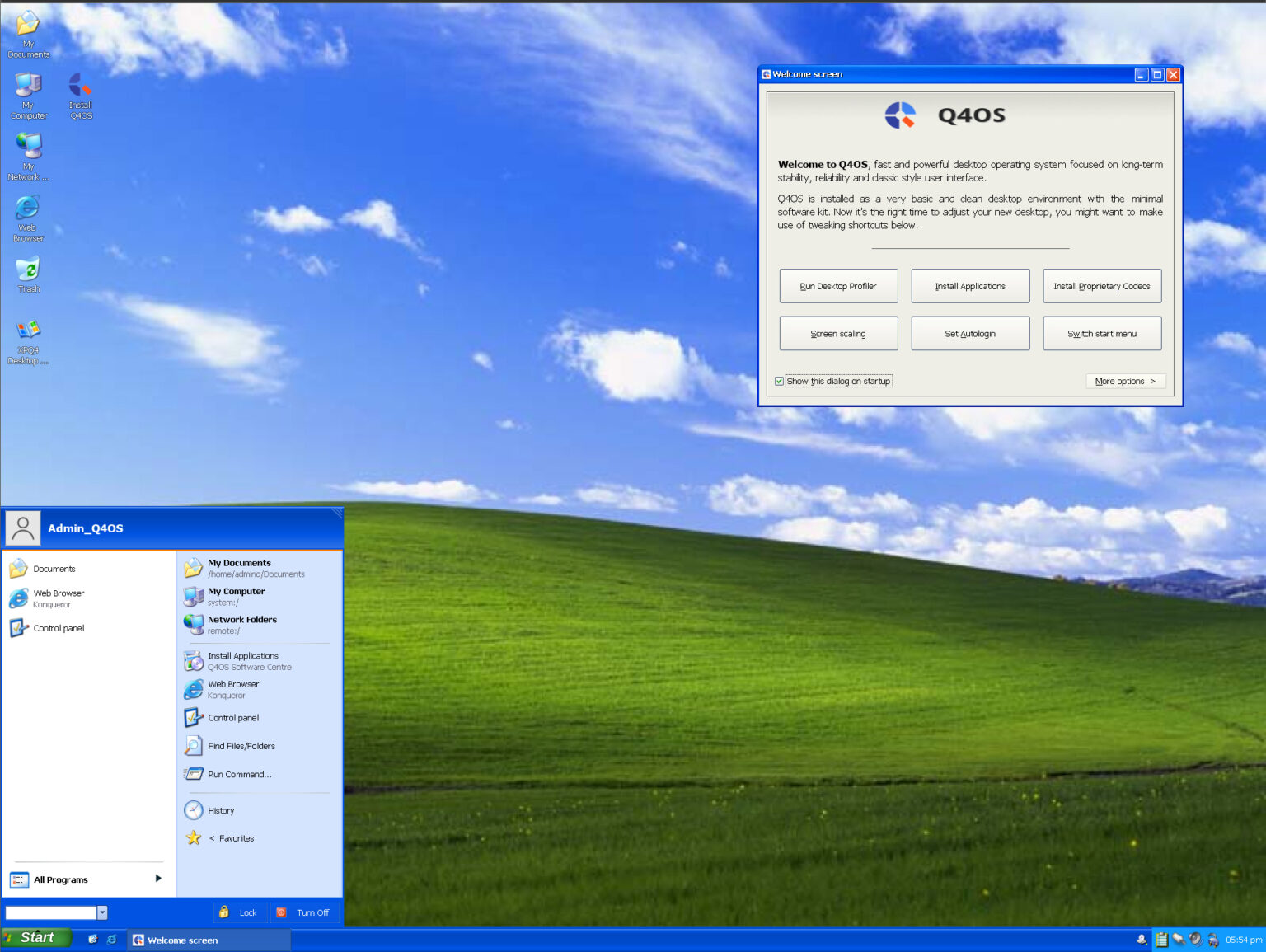
Task: Expand the All Programs menu
Action: (86, 879)
